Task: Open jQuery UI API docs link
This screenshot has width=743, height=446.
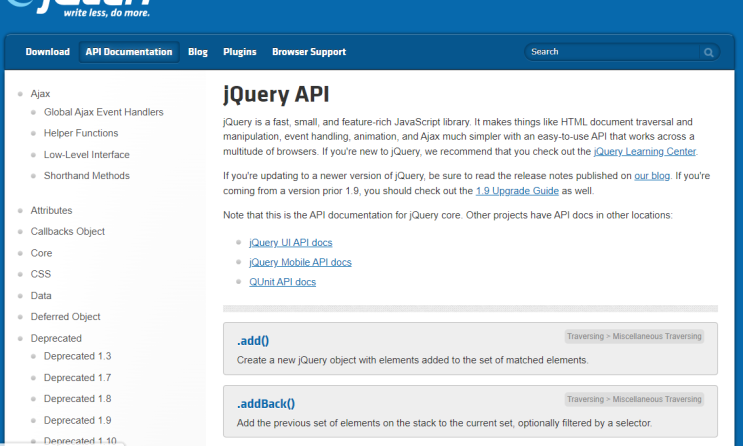Action: [x=290, y=243]
